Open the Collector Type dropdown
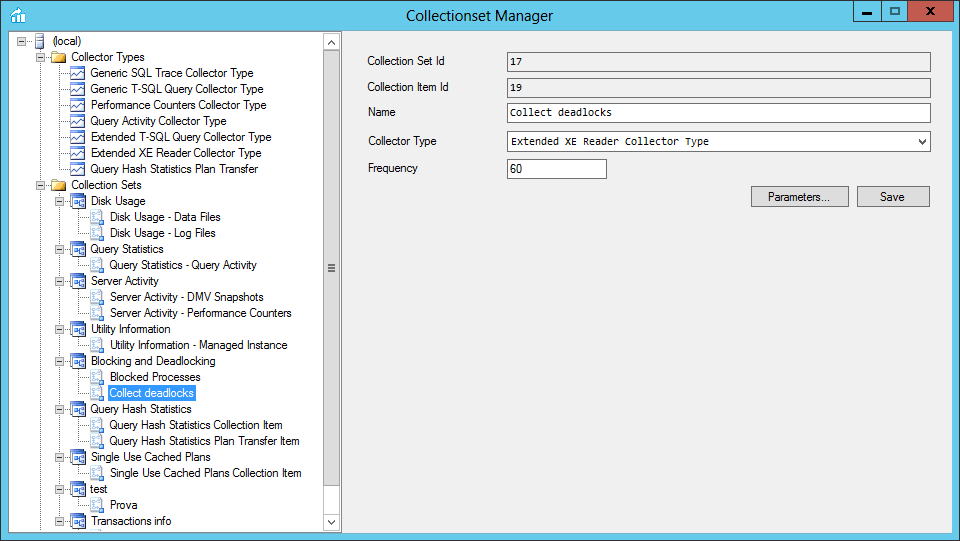Image resolution: width=960 pixels, height=541 pixels. [x=921, y=142]
